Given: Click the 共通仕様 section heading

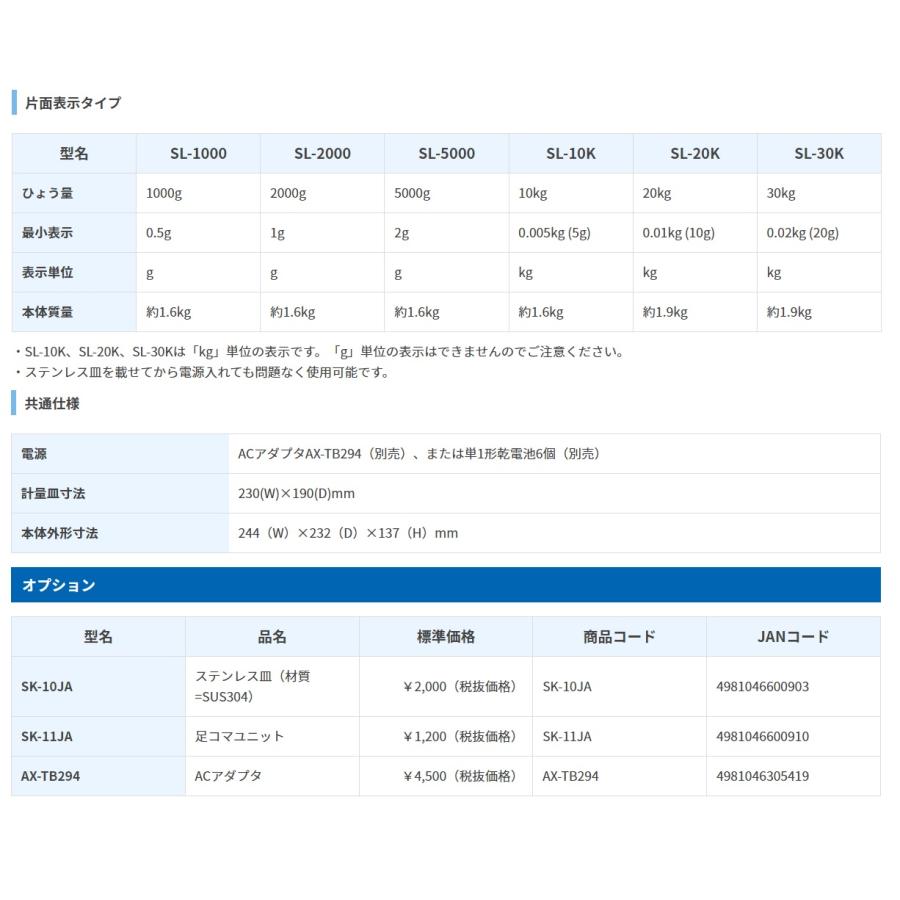Looking at the screenshot, I should click(52, 404).
